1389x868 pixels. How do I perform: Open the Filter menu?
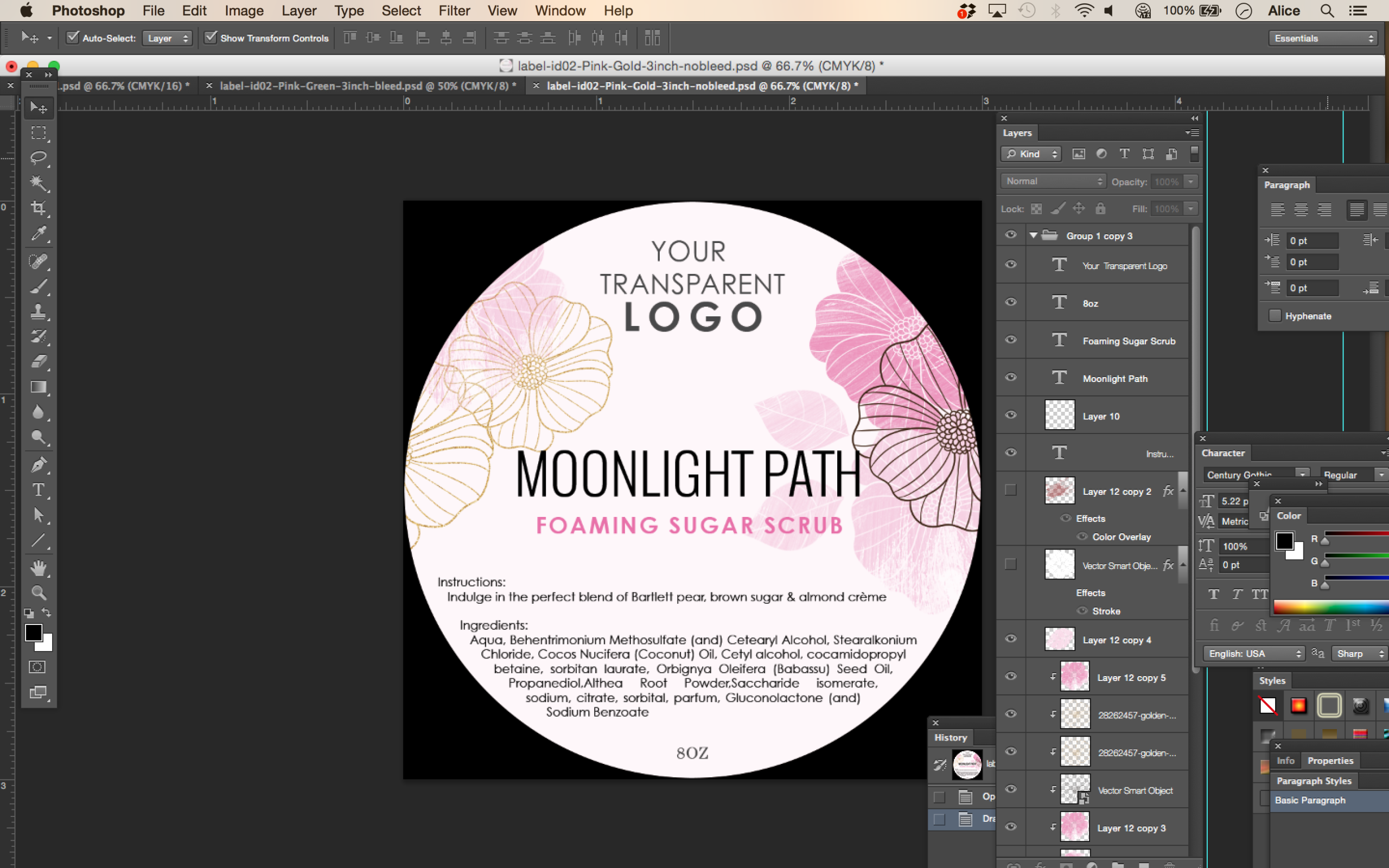coord(454,11)
